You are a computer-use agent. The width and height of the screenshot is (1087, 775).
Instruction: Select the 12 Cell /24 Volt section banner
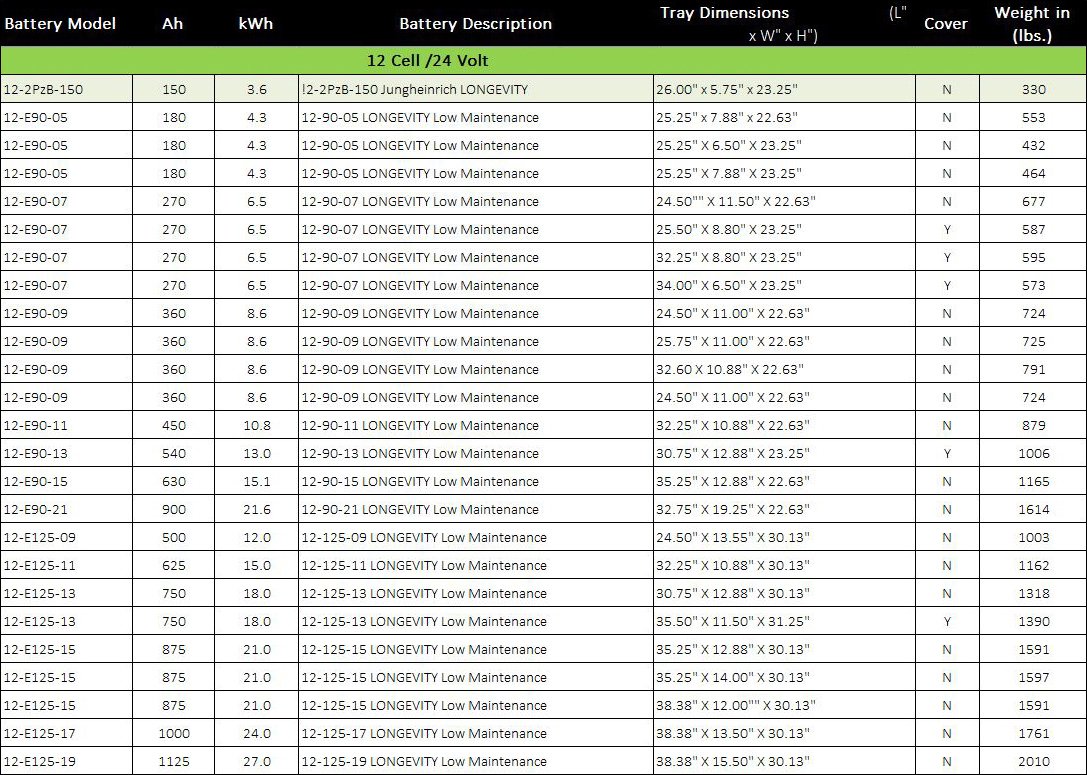428,60
